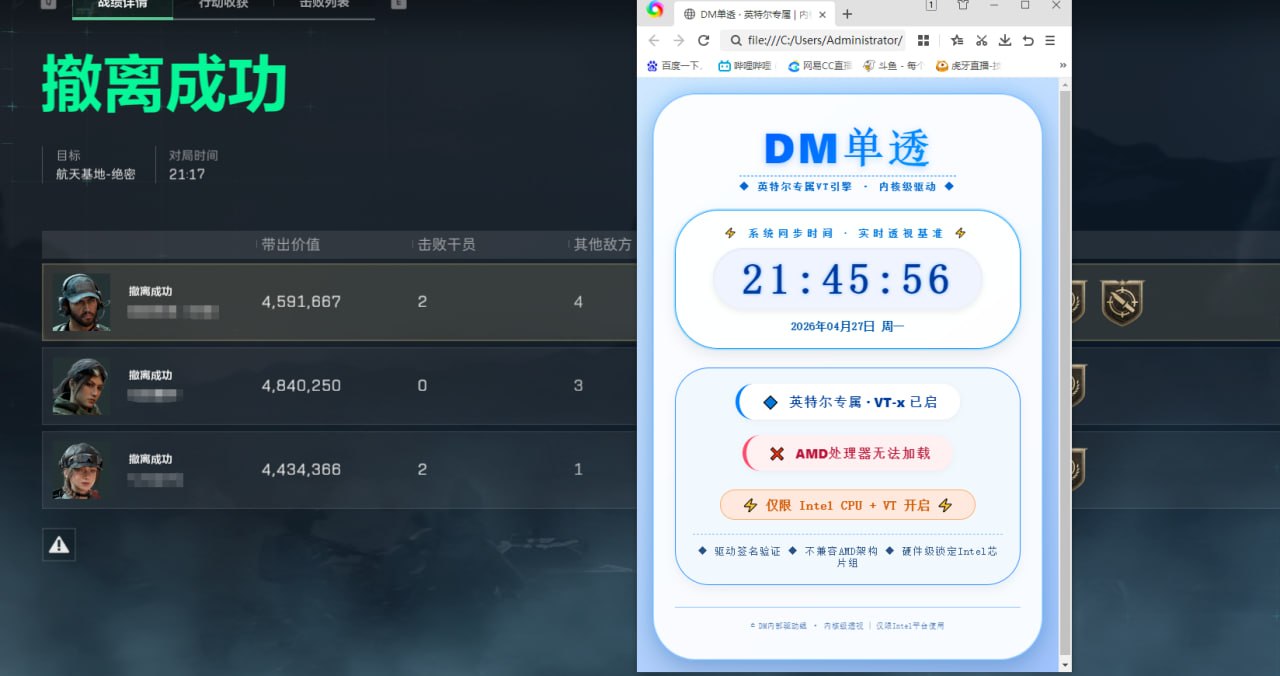Click the 斗鱼 bookmark icon
Screen dimensions: 1280x676
(x=868, y=65)
